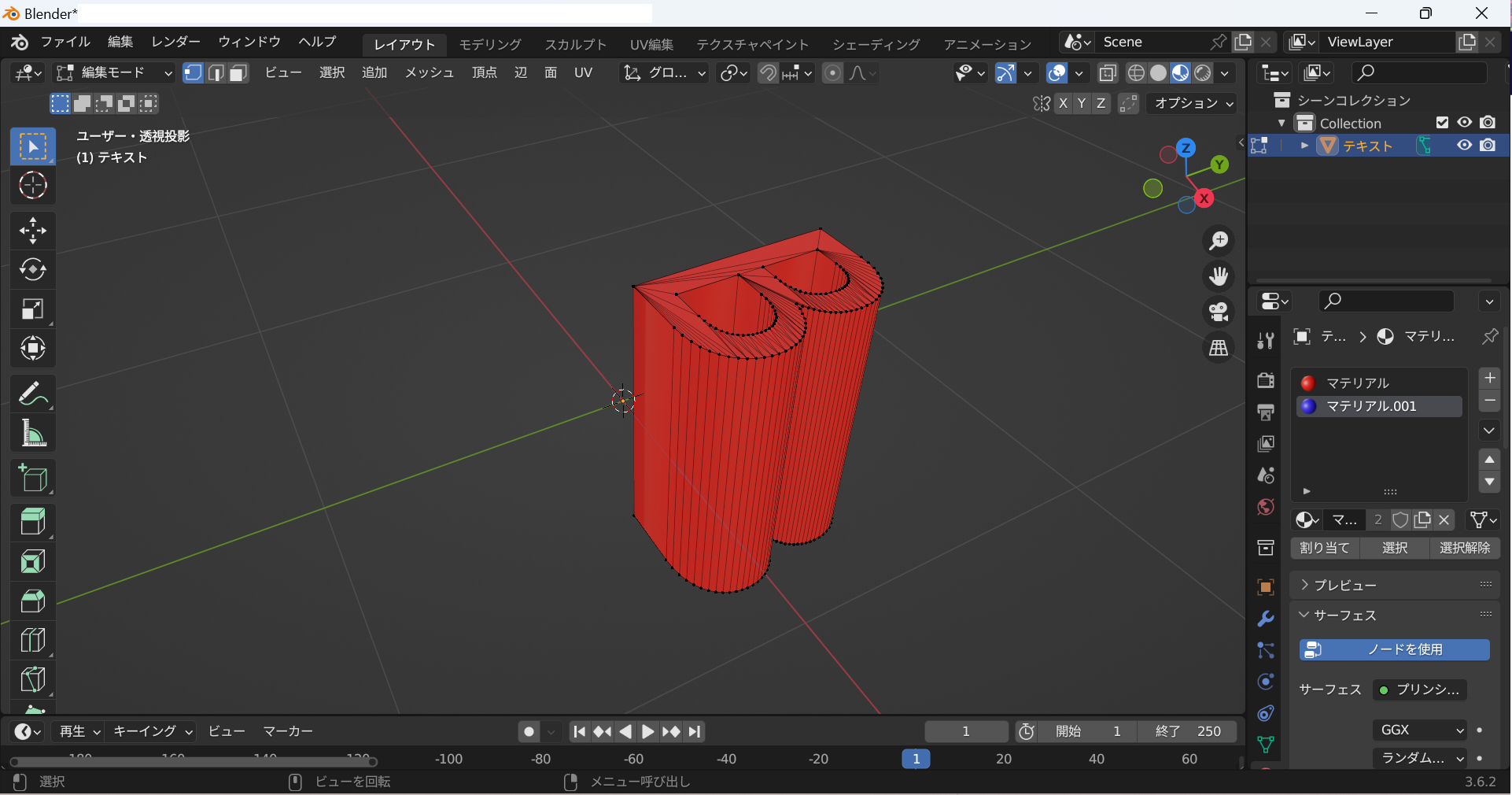
Task: Open the 編集モード mode dropdown
Action: 113,73
